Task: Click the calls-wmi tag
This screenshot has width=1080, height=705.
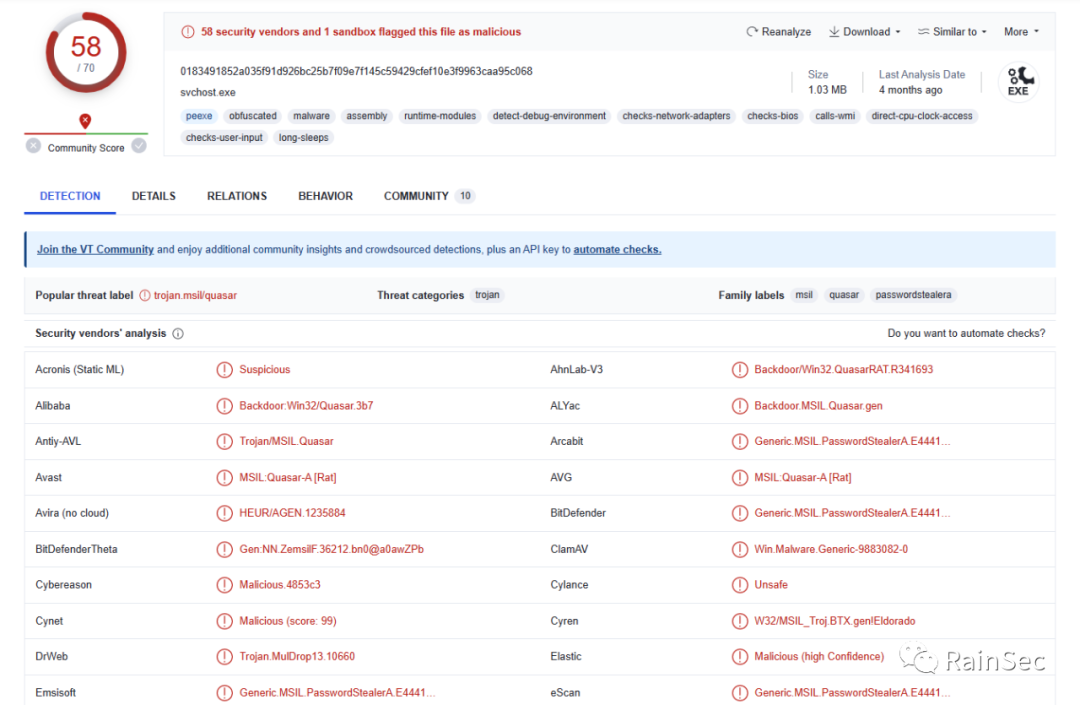Action: [x=835, y=116]
